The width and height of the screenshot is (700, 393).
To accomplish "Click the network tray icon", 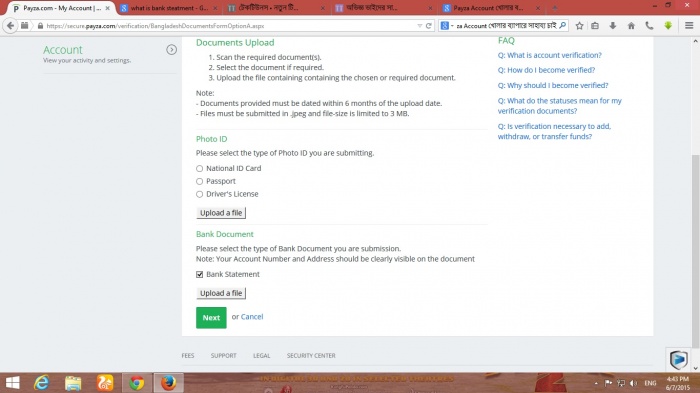I will (621, 383).
